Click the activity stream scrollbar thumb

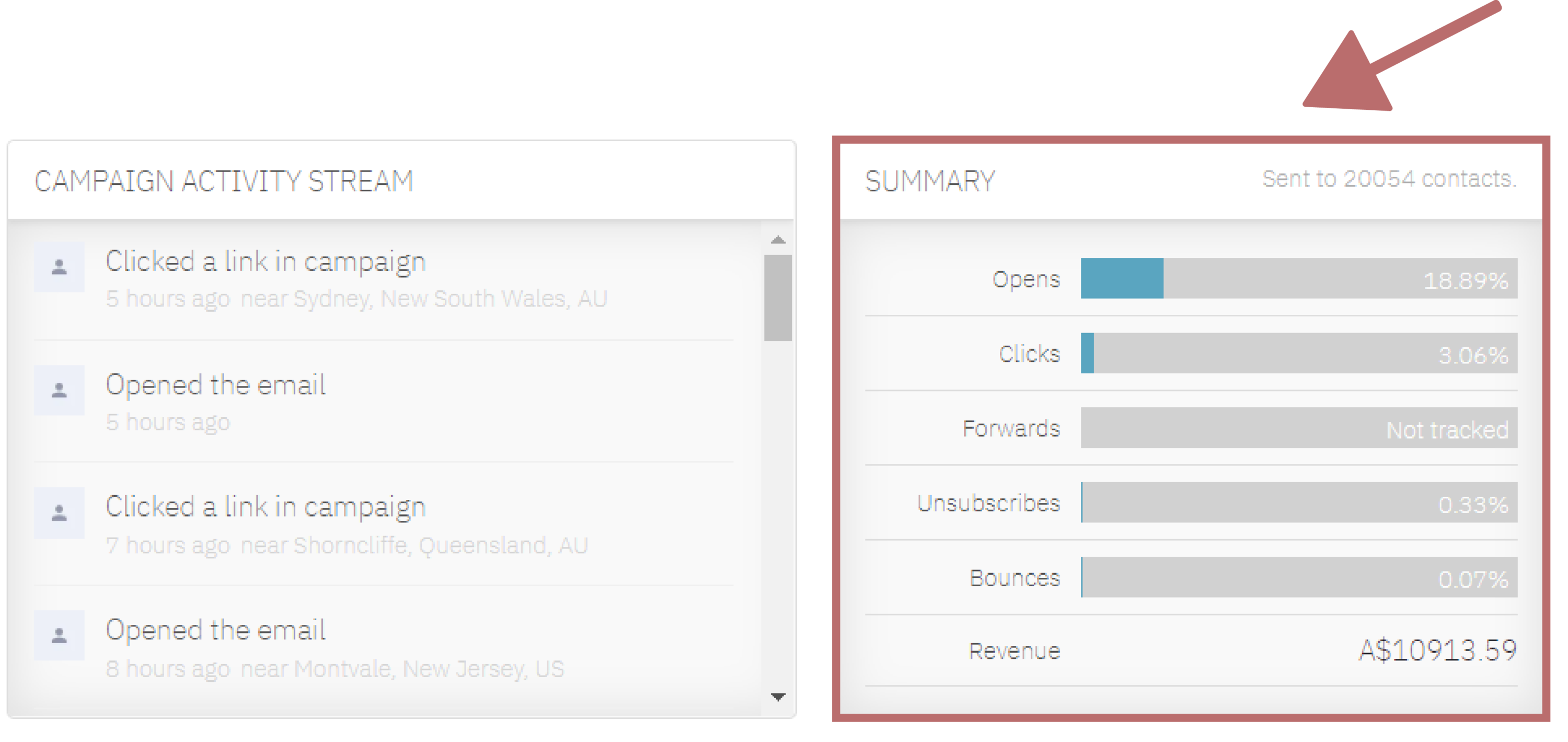[777, 298]
